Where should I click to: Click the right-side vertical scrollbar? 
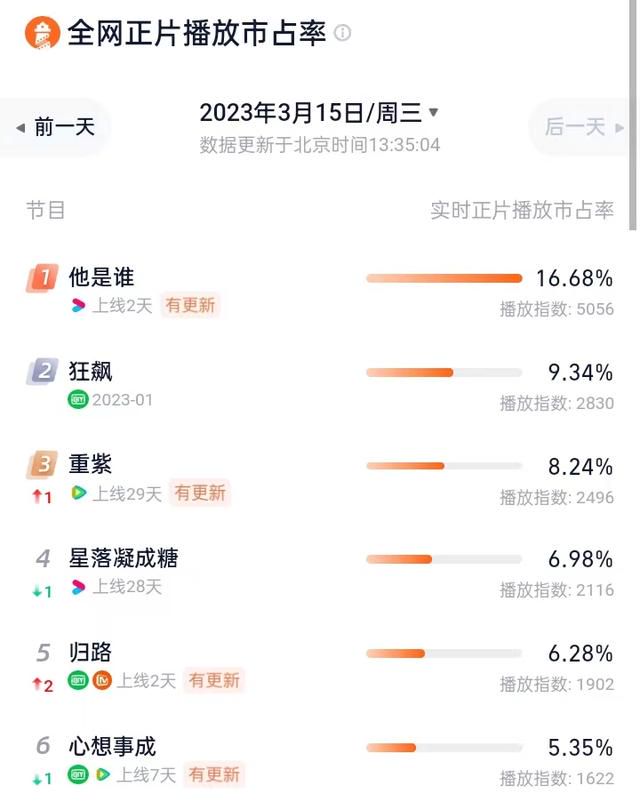point(633,115)
